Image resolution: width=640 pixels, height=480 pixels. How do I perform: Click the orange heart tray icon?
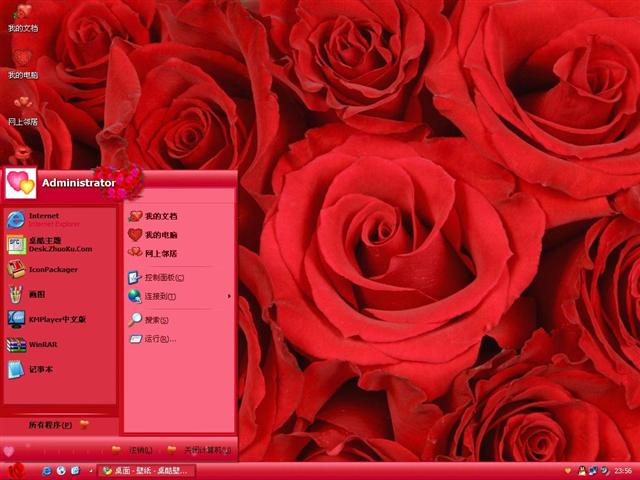568,471
